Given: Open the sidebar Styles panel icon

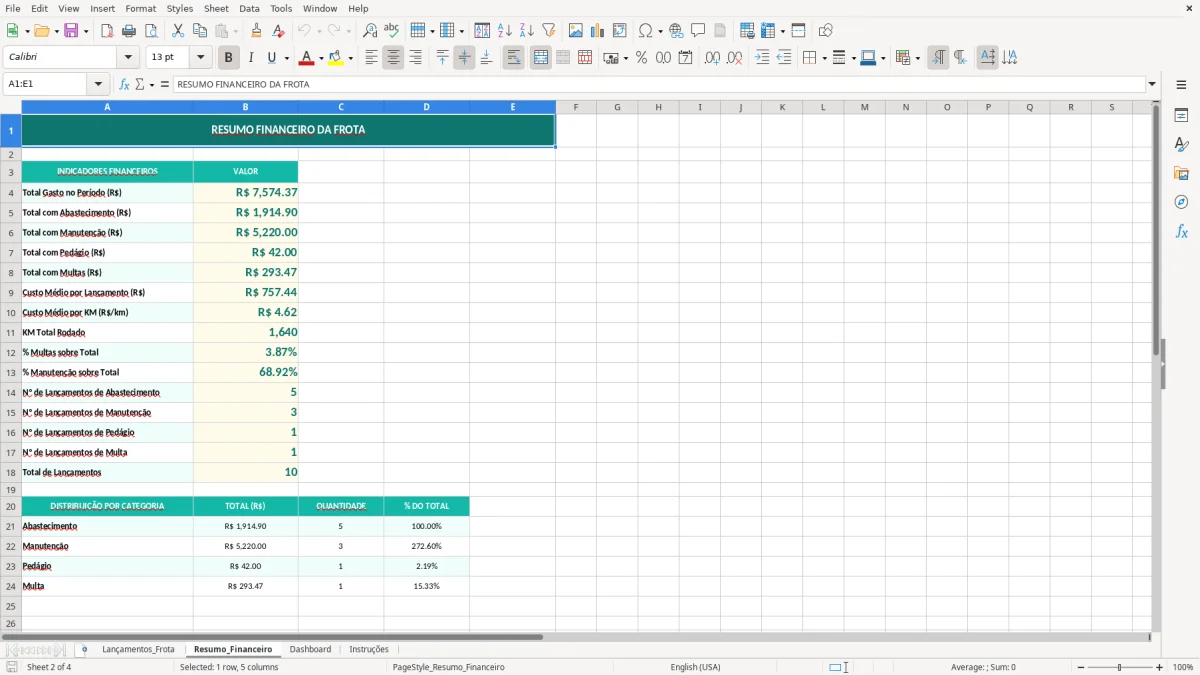Looking at the screenshot, I should click(x=1181, y=144).
